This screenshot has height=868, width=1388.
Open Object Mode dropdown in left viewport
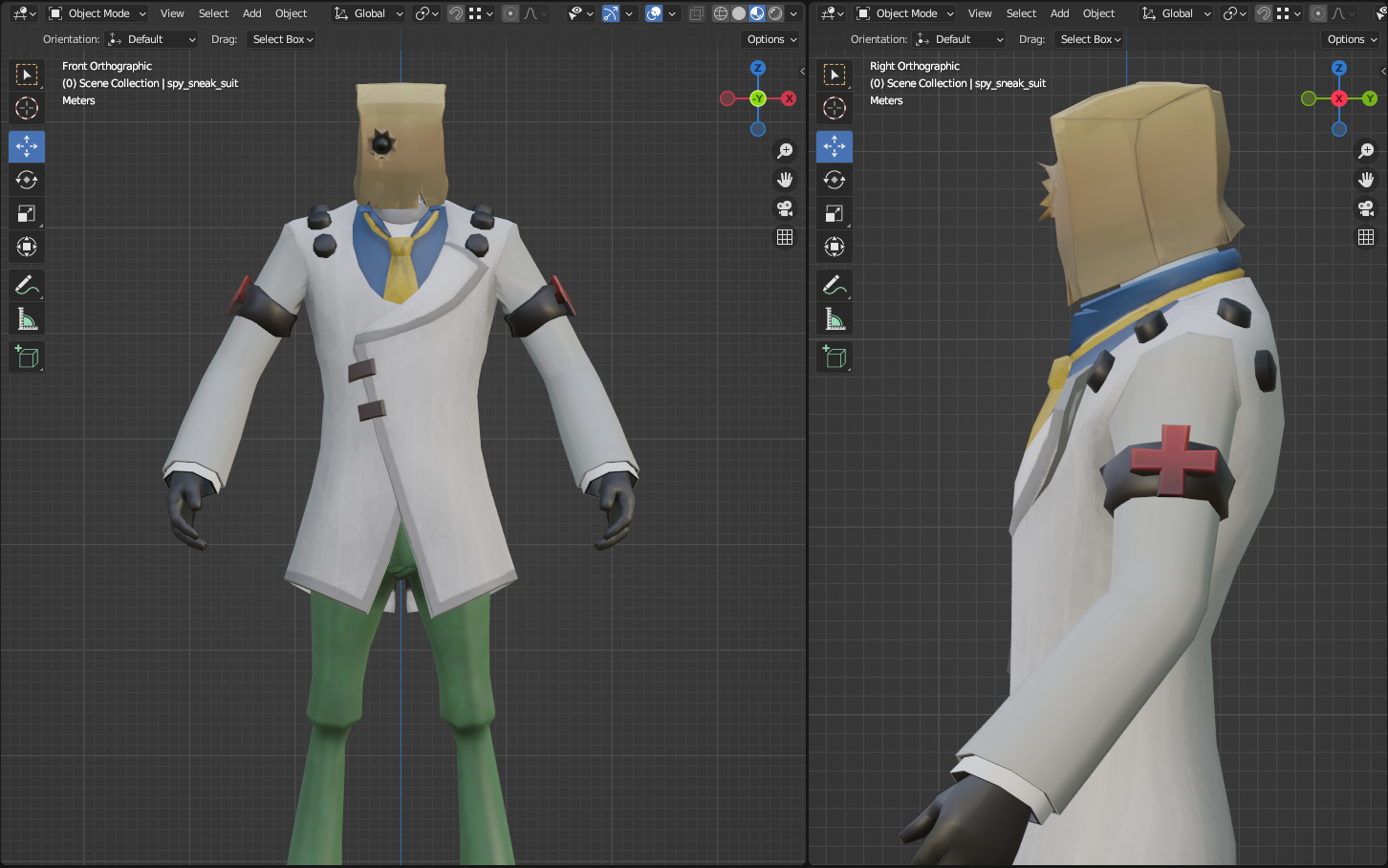[x=98, y=13]
